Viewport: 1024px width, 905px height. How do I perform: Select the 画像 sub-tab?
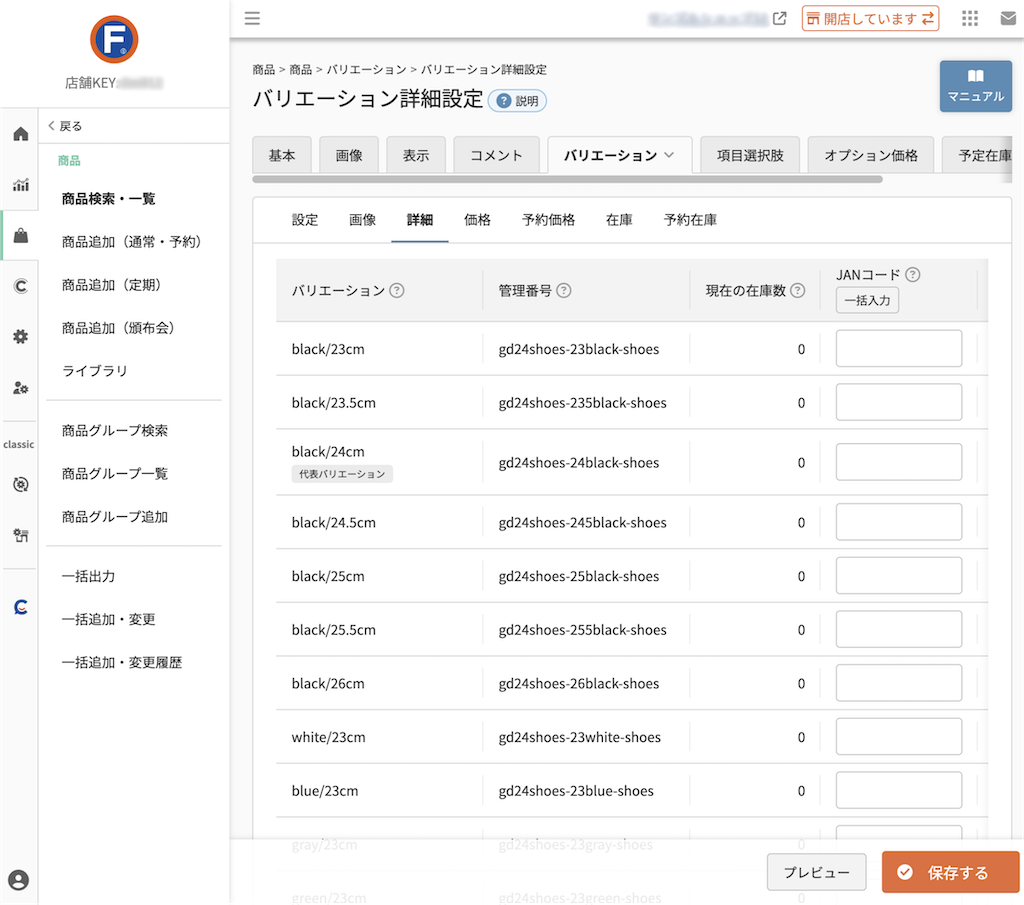tap(362, 220)
